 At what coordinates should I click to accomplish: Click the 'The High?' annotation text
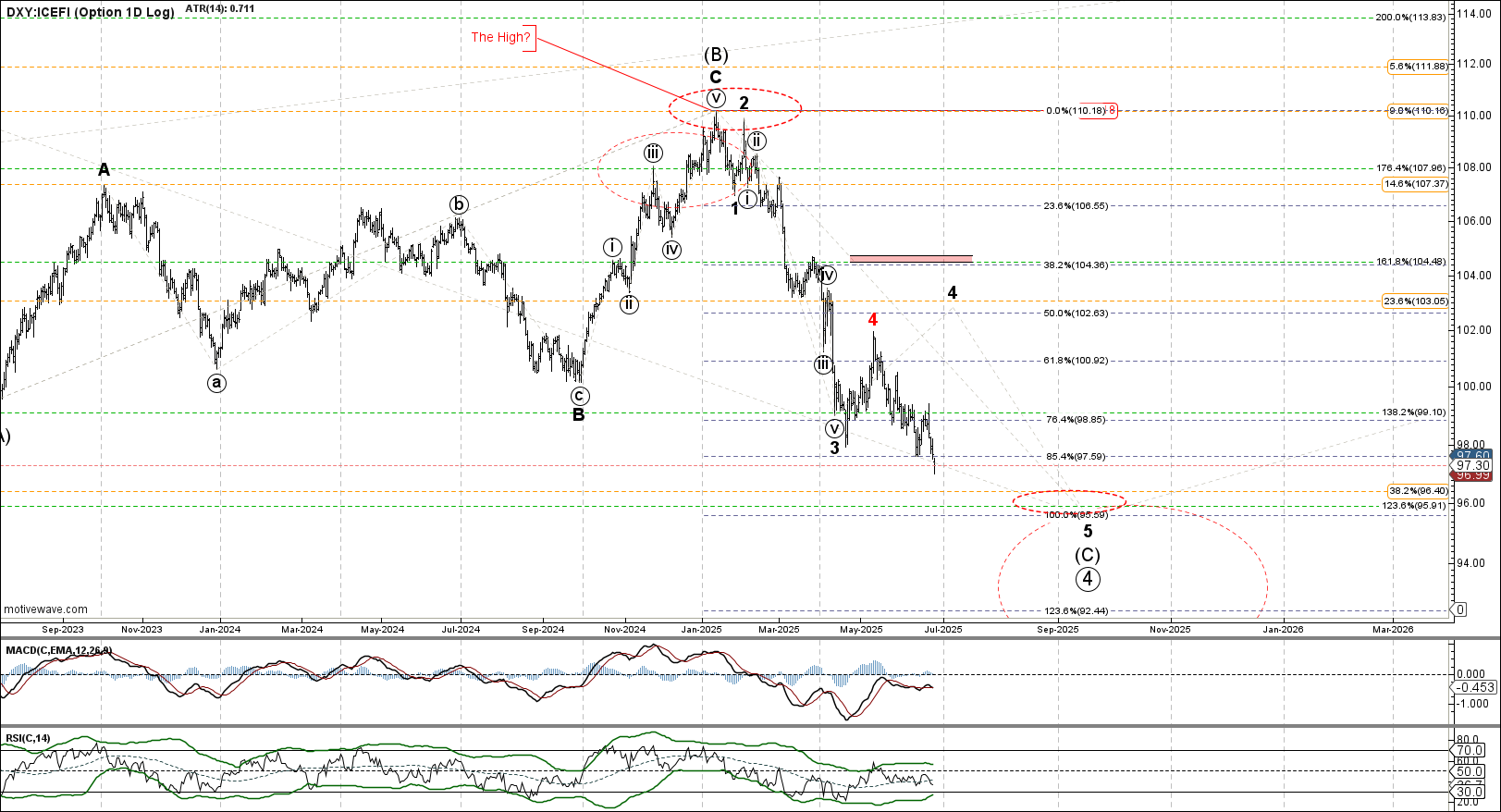pos(501,37)
